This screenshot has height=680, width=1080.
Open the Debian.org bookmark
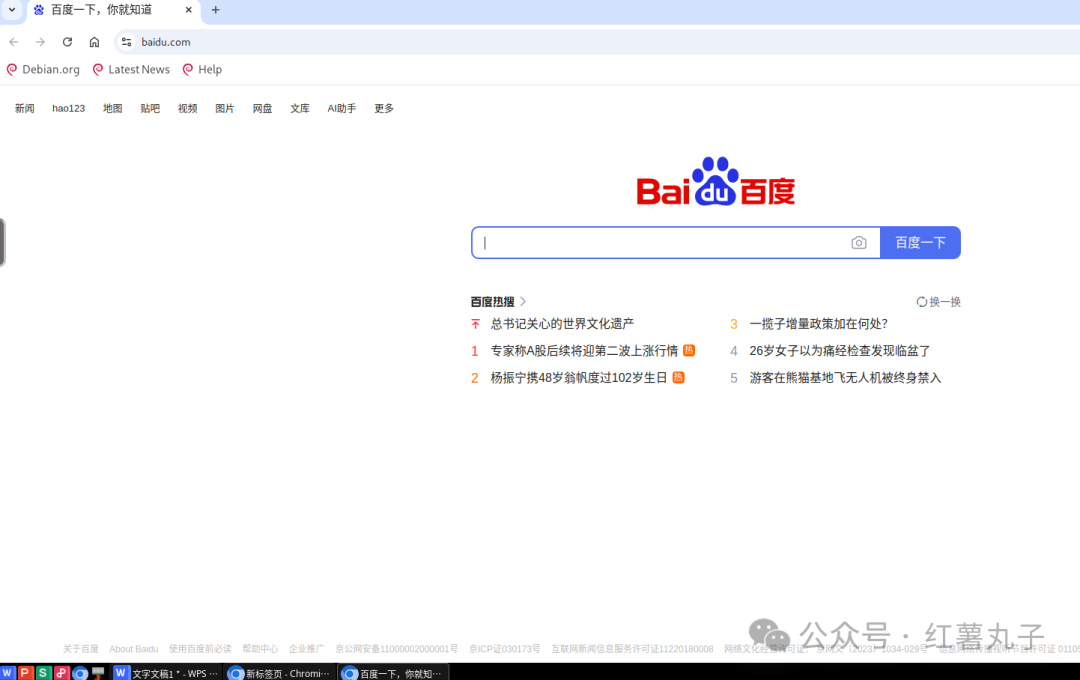[x=43, y=70]
